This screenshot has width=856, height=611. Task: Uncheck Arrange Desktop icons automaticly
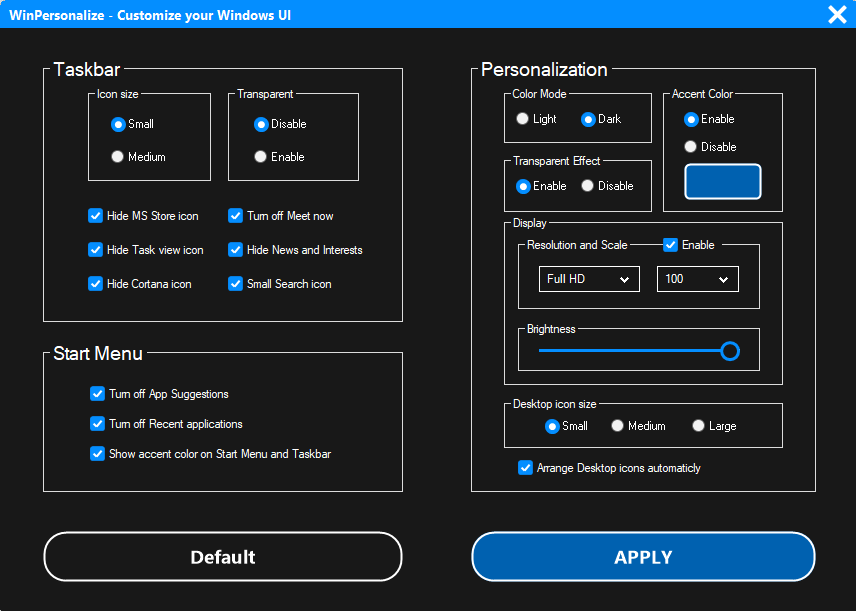pos(525,467)
